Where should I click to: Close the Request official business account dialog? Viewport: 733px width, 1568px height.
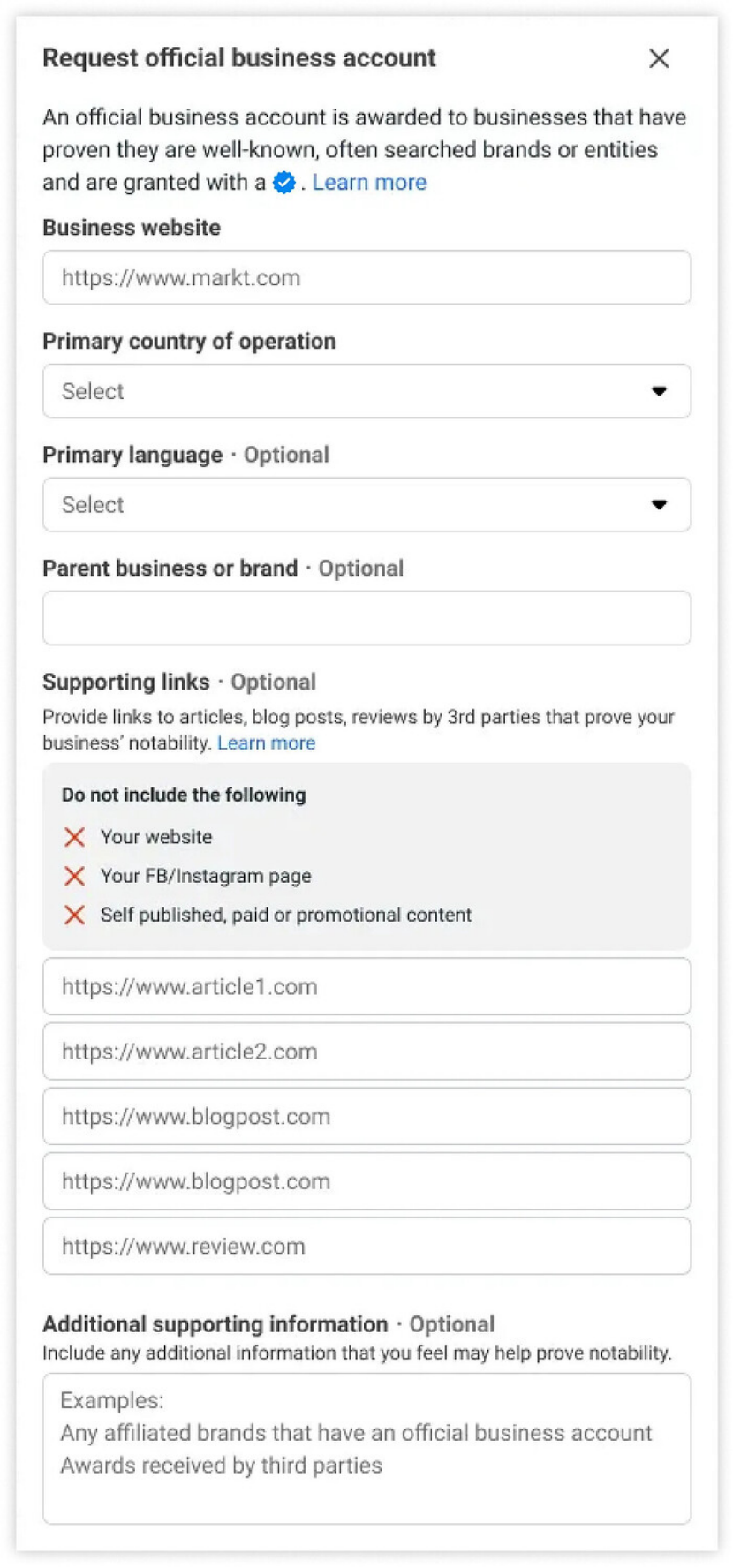pos(659,58)
